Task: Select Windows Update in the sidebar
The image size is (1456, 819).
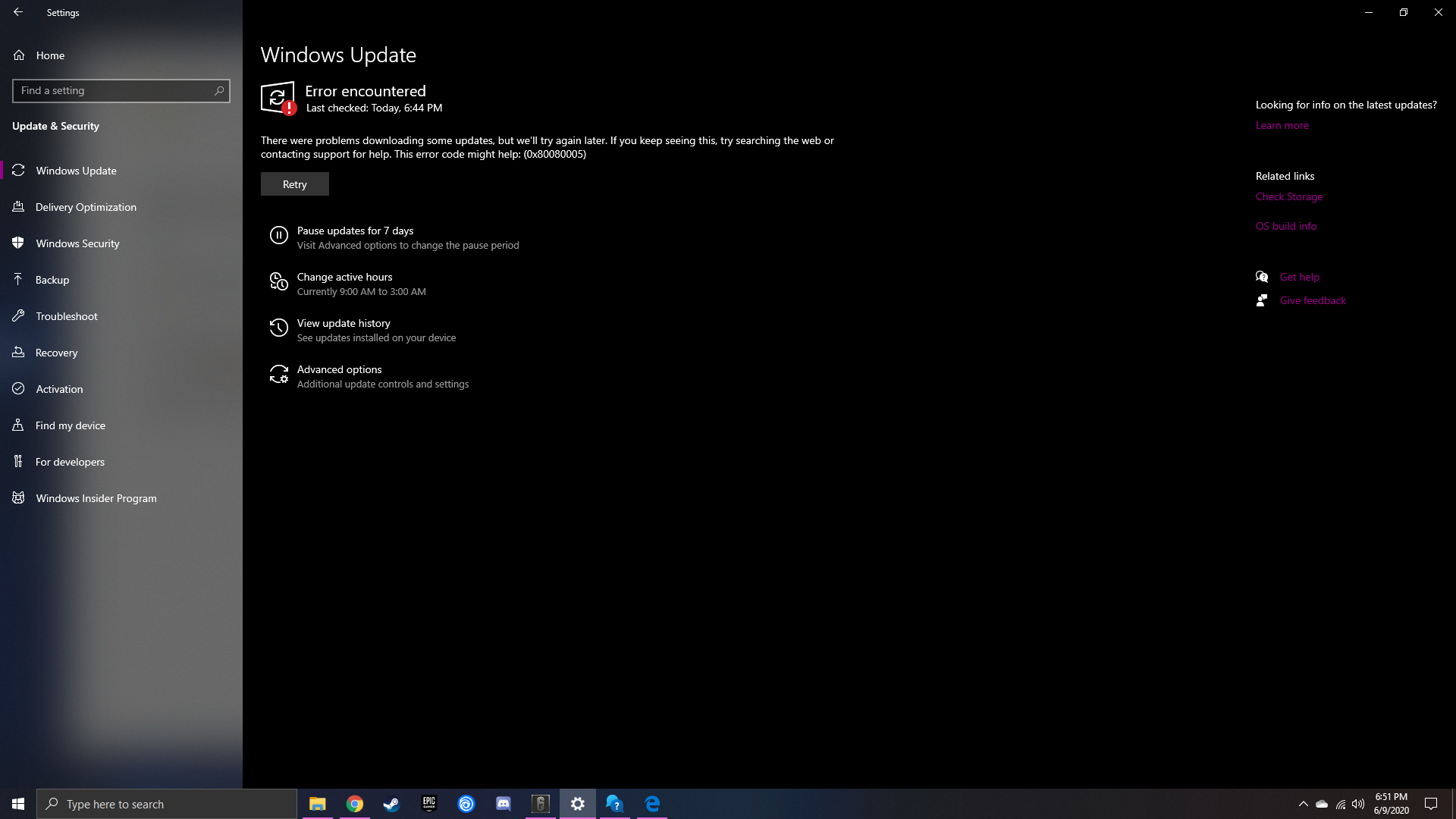Action: [121, 171]
